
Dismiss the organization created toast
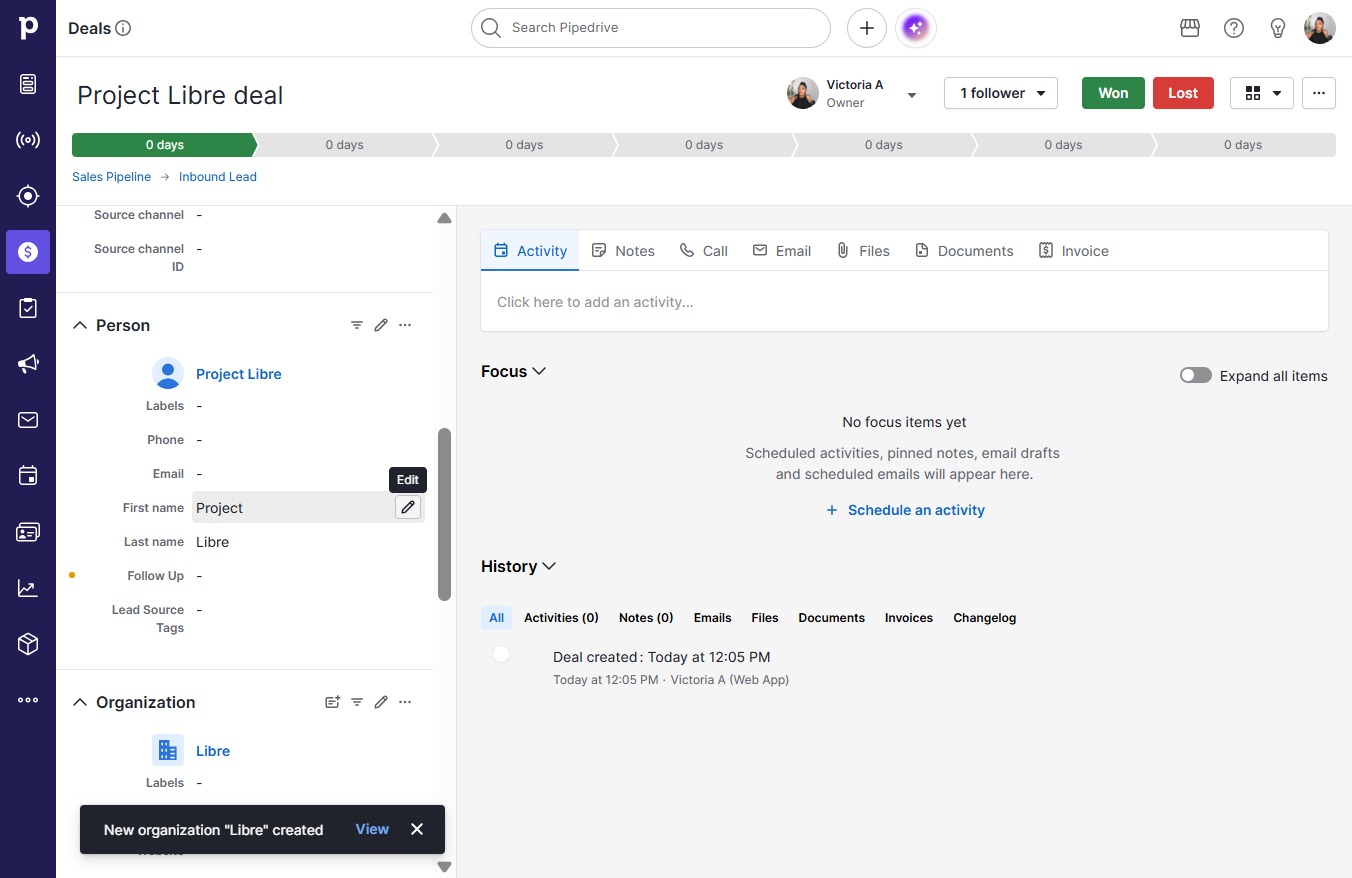point(417,829)
